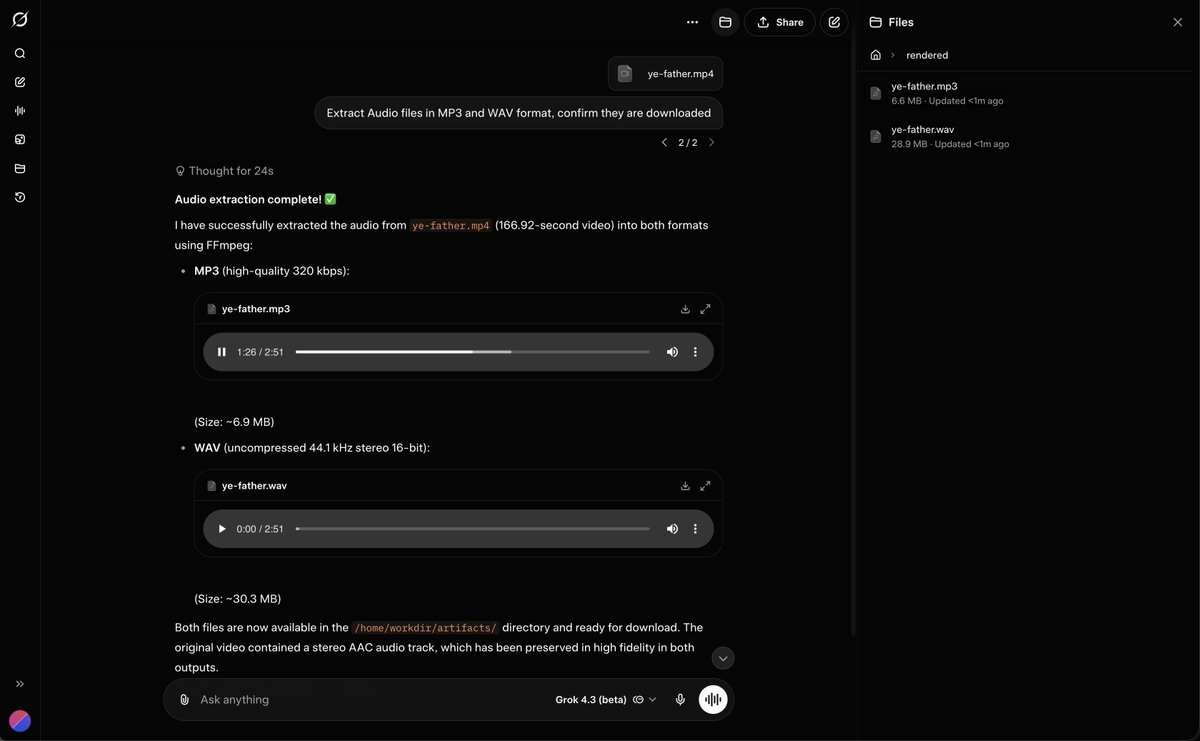This screenshot has height=741, width=1200.
Task: Go to previous response version arrow
Action: coord(664,143)
